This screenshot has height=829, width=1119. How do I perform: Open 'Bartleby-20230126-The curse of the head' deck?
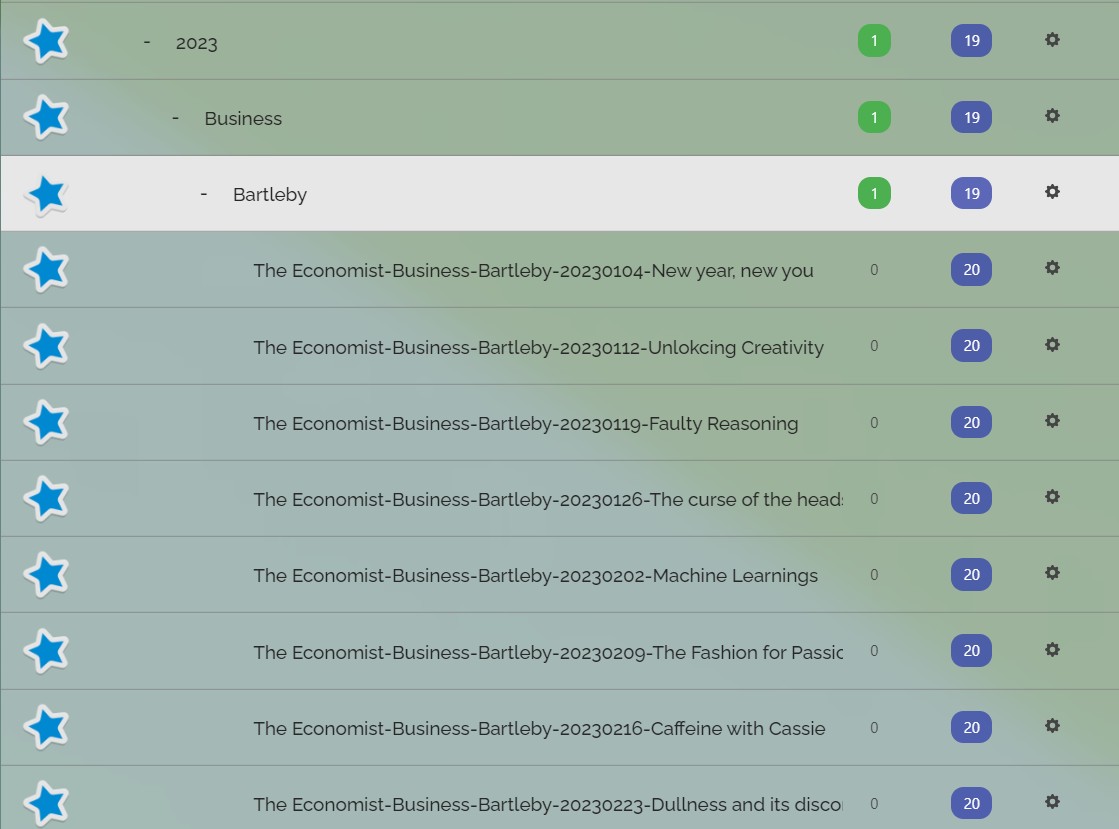tap(548, 499)
